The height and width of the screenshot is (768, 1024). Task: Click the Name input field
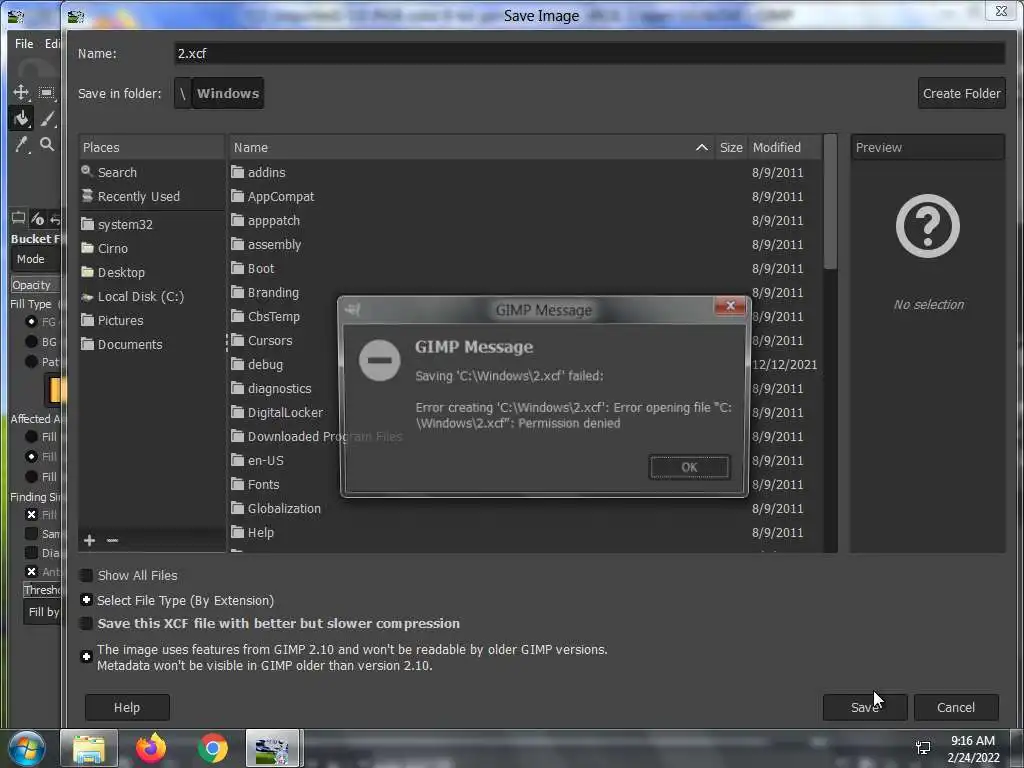(x=589, y=54)
